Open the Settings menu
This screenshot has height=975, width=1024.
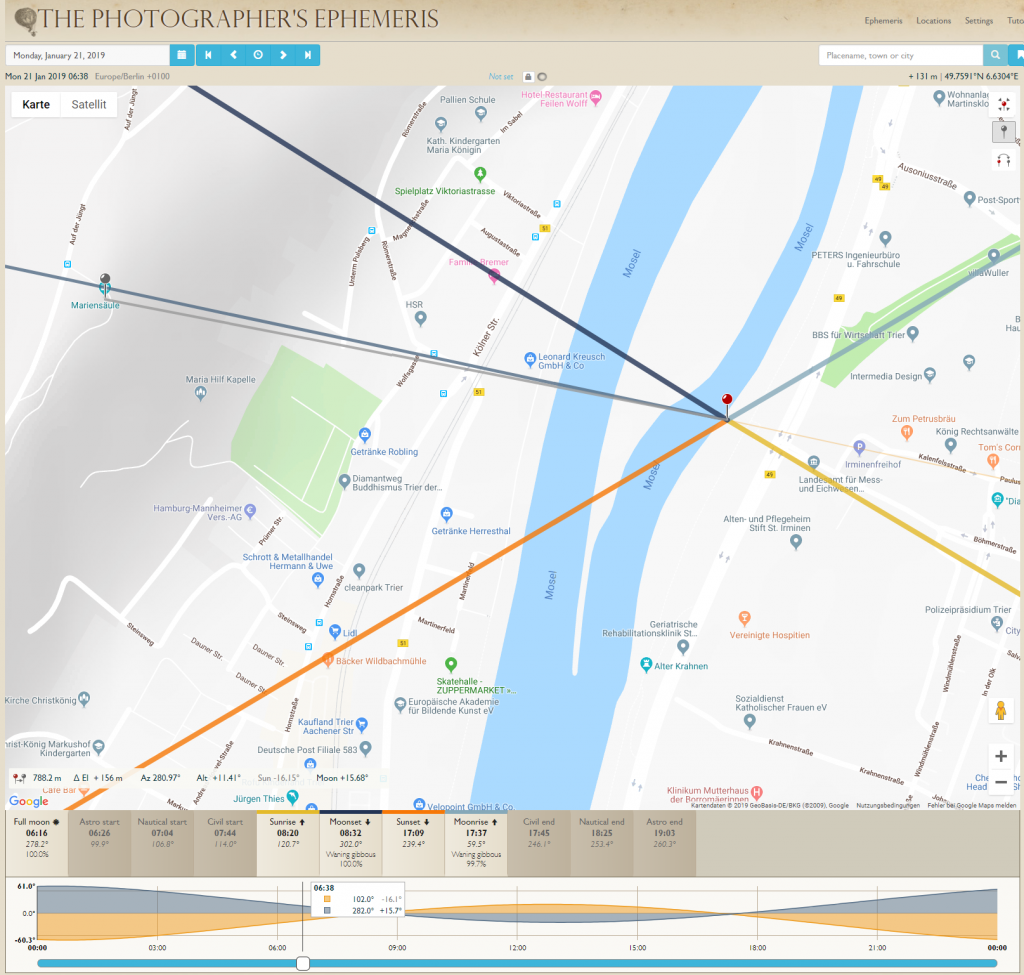[979, 21]
